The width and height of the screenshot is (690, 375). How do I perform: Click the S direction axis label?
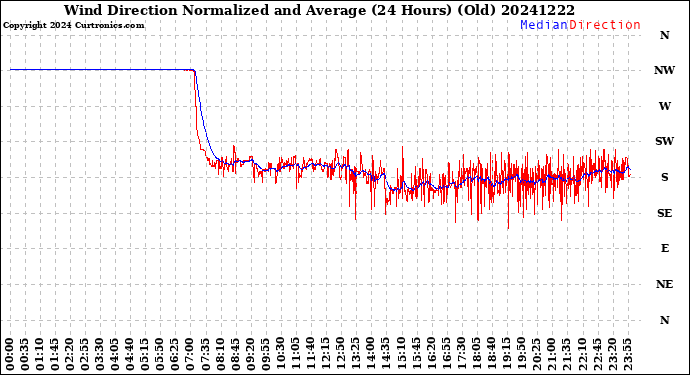point(664,177)
